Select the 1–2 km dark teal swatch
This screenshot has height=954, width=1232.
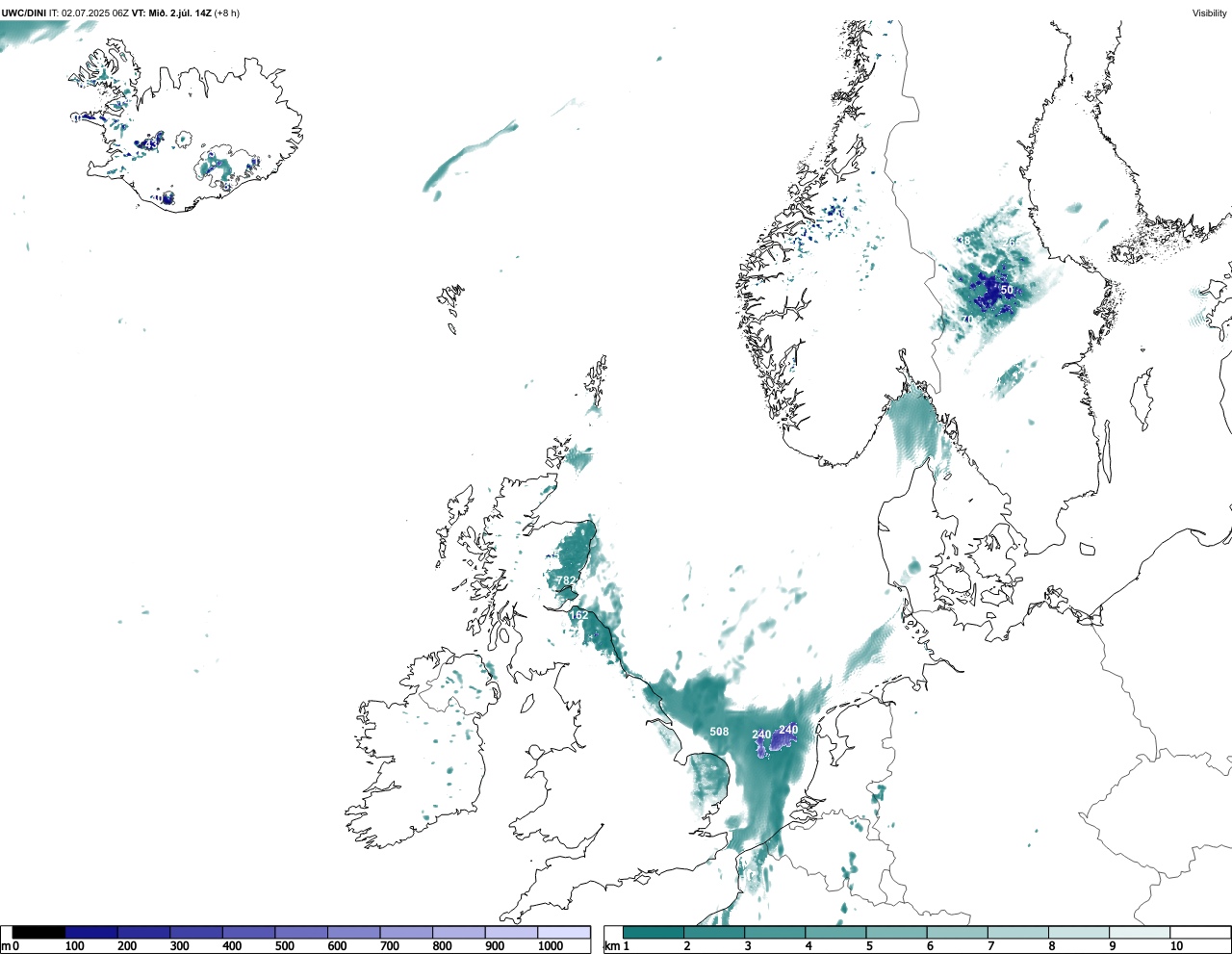click(654, 932)
